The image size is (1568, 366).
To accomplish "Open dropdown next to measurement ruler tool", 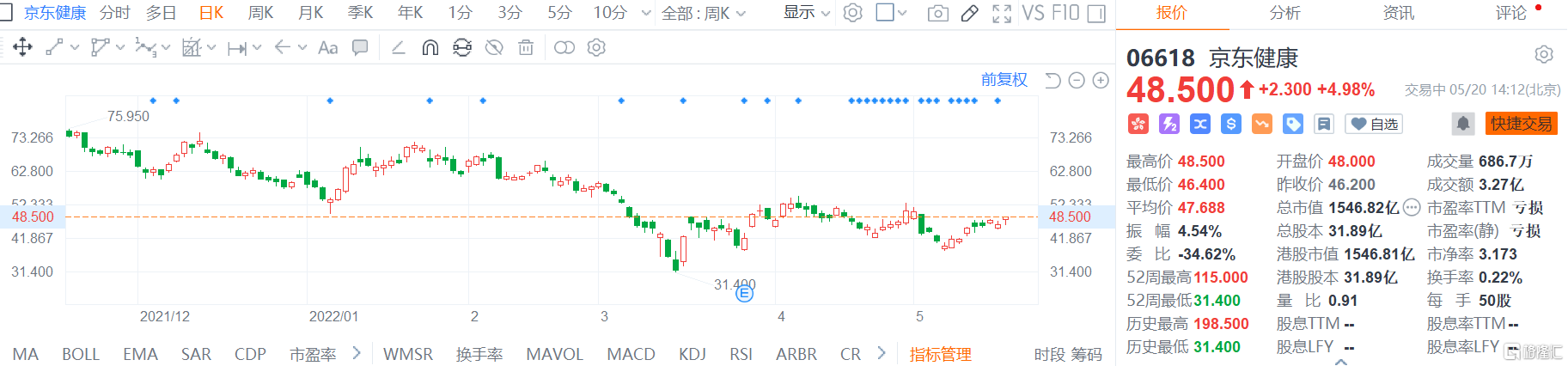I will tap(211, 48).
